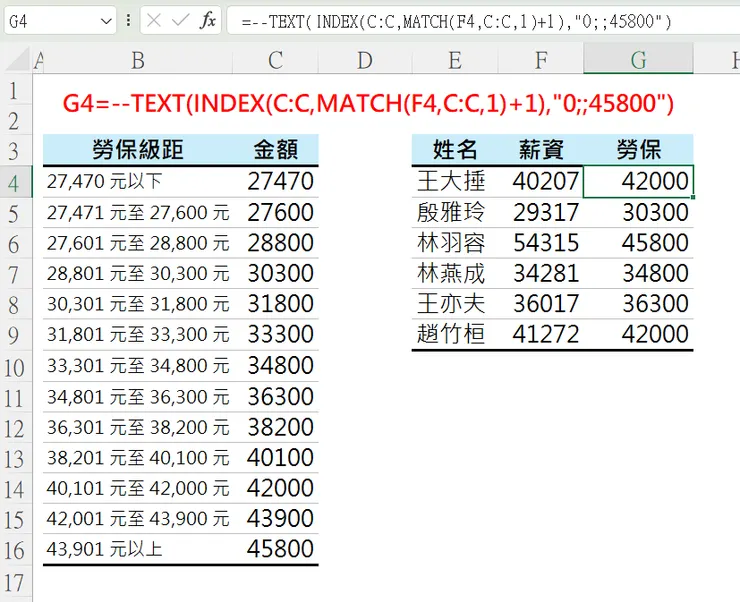The width and height of the screenshot is (740, 602).
Task: Click header cell 金額
Action: pos(276,150)
